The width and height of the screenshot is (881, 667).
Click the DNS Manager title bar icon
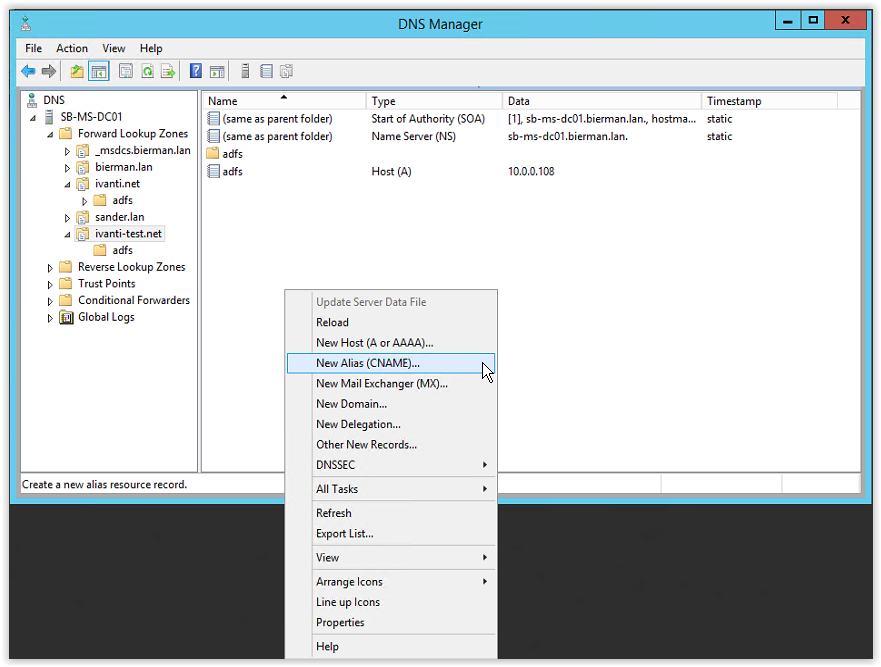point(26,24)
